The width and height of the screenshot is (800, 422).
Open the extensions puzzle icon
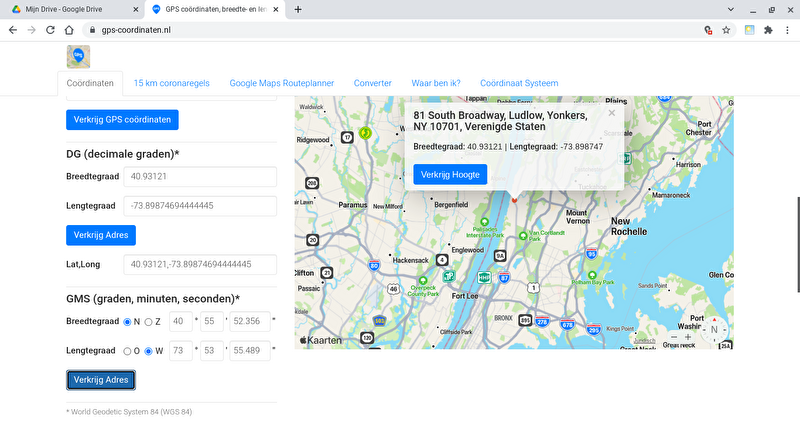click(x=768, y=30)
